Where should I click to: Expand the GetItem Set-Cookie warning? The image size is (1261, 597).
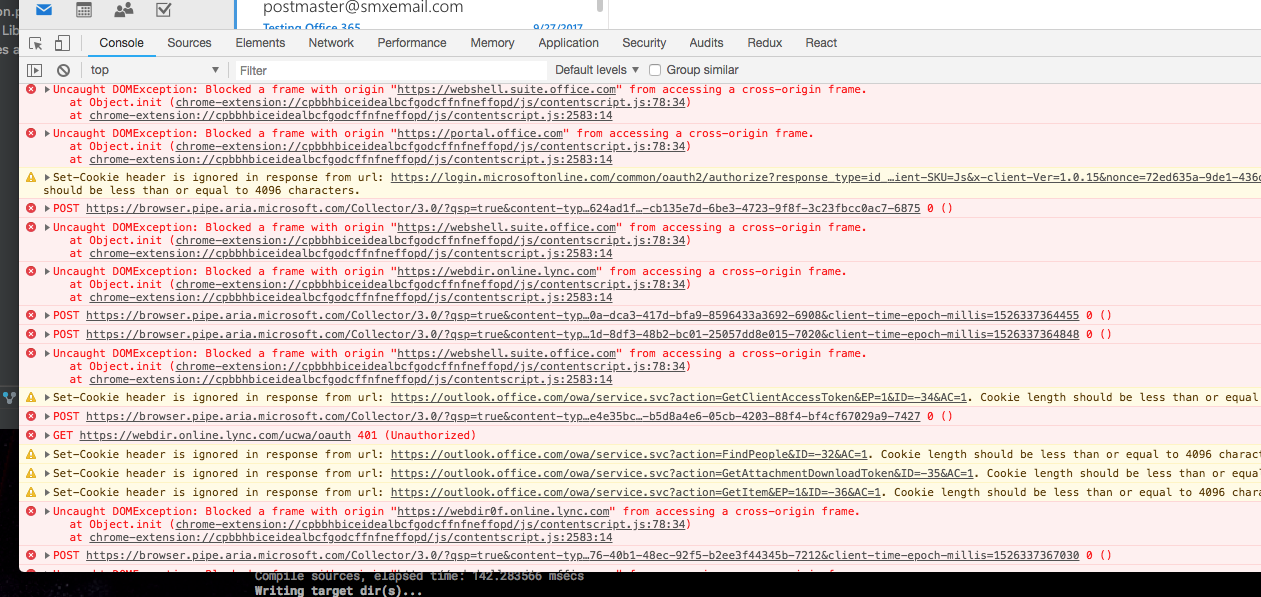[47, 493]
